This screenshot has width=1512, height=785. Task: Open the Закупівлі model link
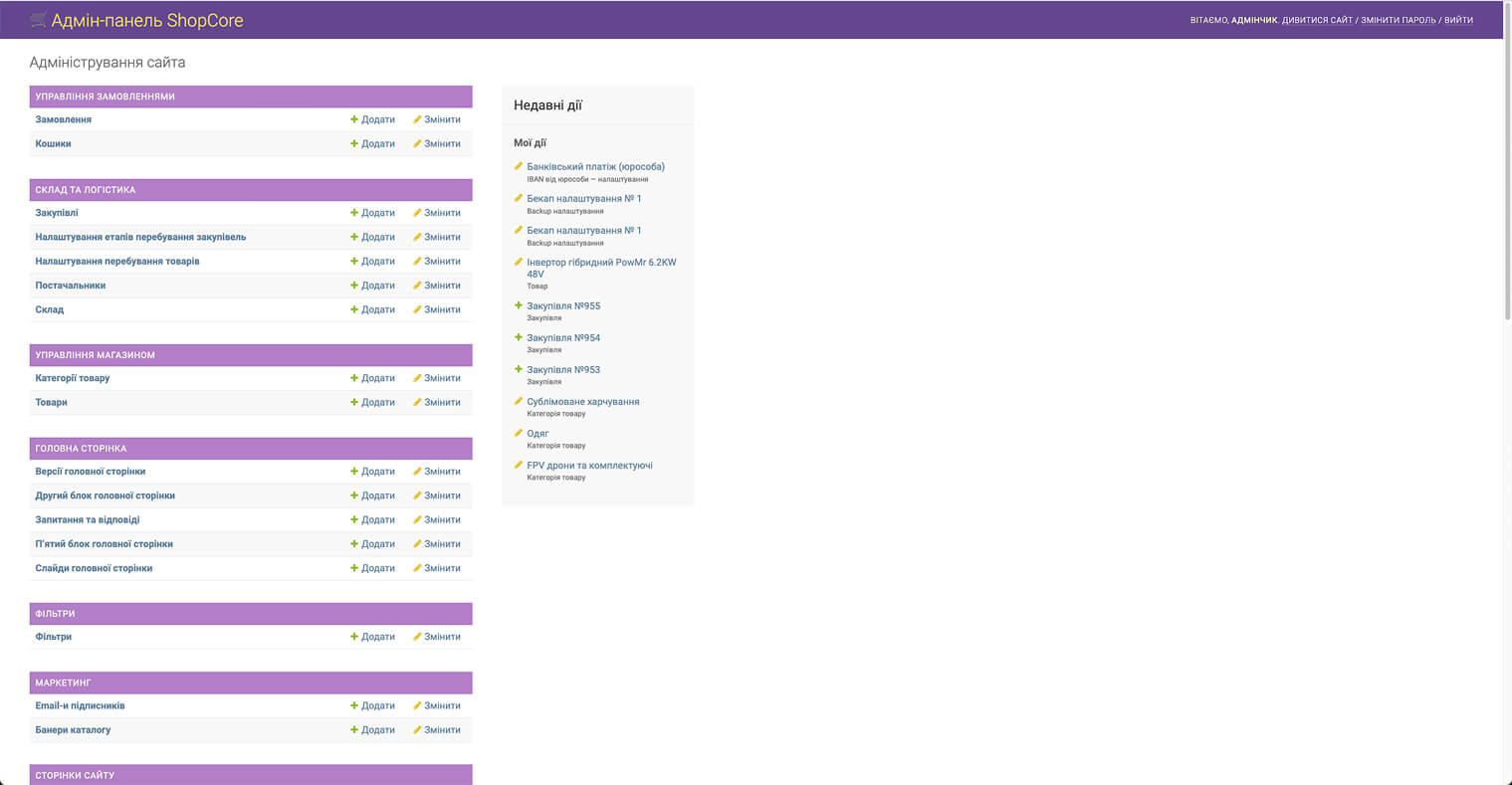point(57,213)
